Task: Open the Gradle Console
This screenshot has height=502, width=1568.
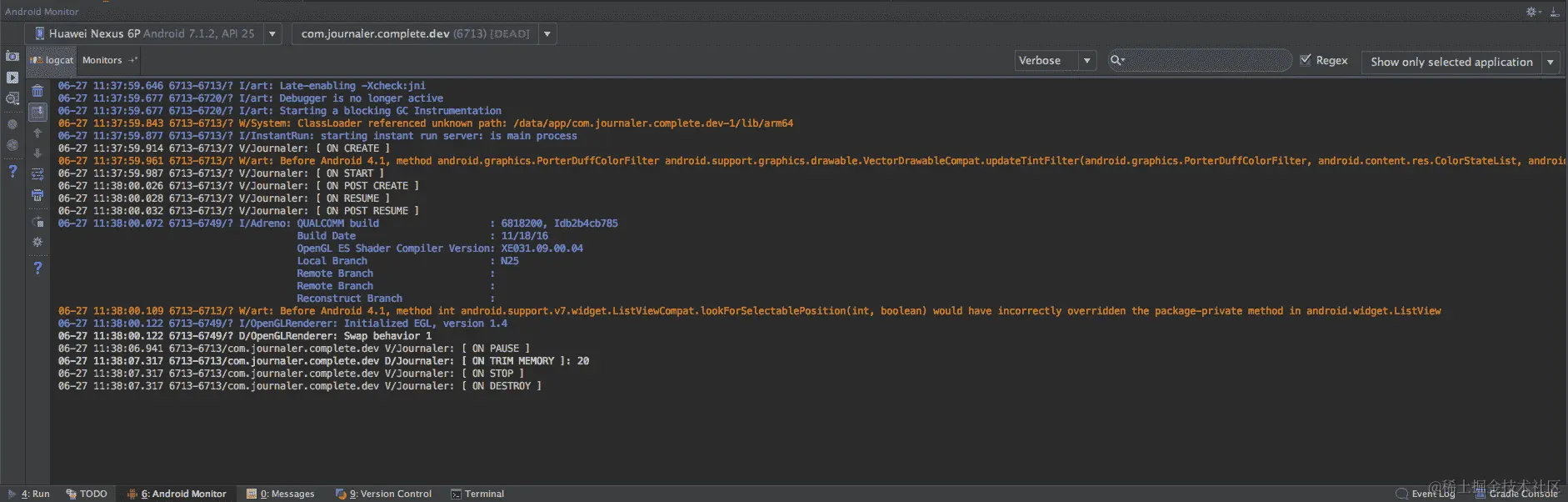Action: tap(1516, 494)
